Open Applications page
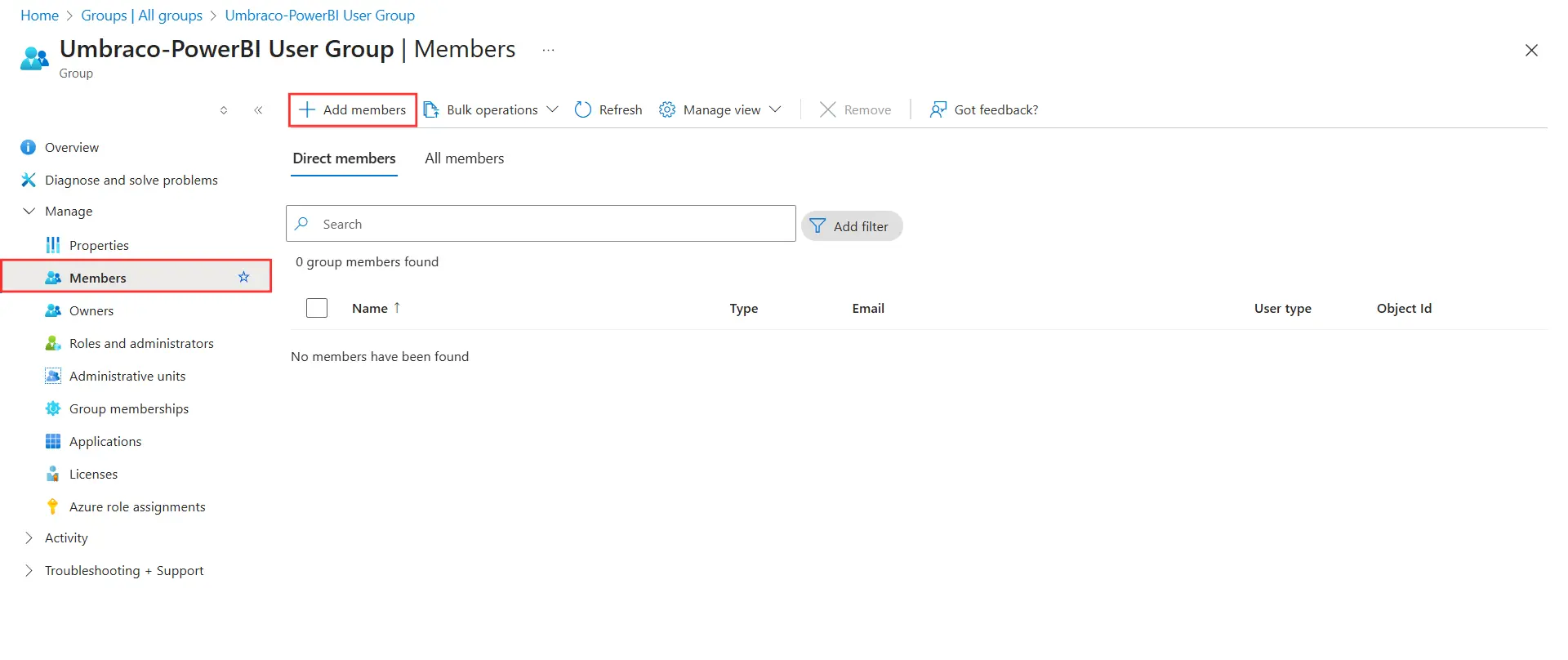Screen dimensions: 1568x660 (105, 441)
